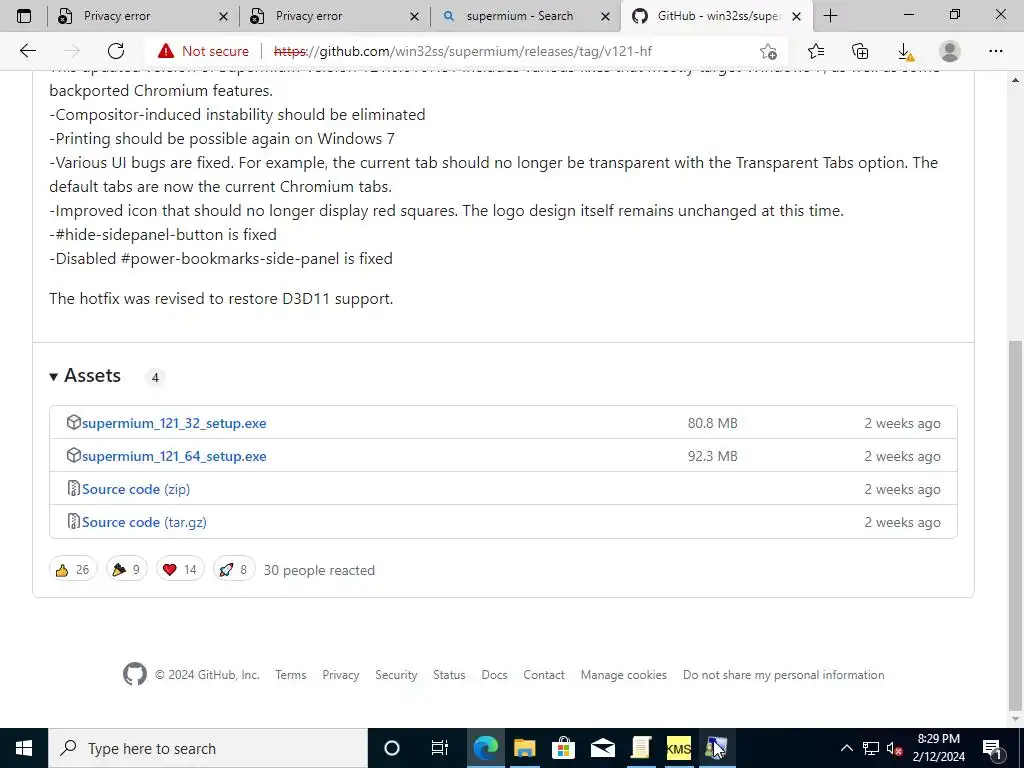Open the Favorites list icon

[816, 51]
